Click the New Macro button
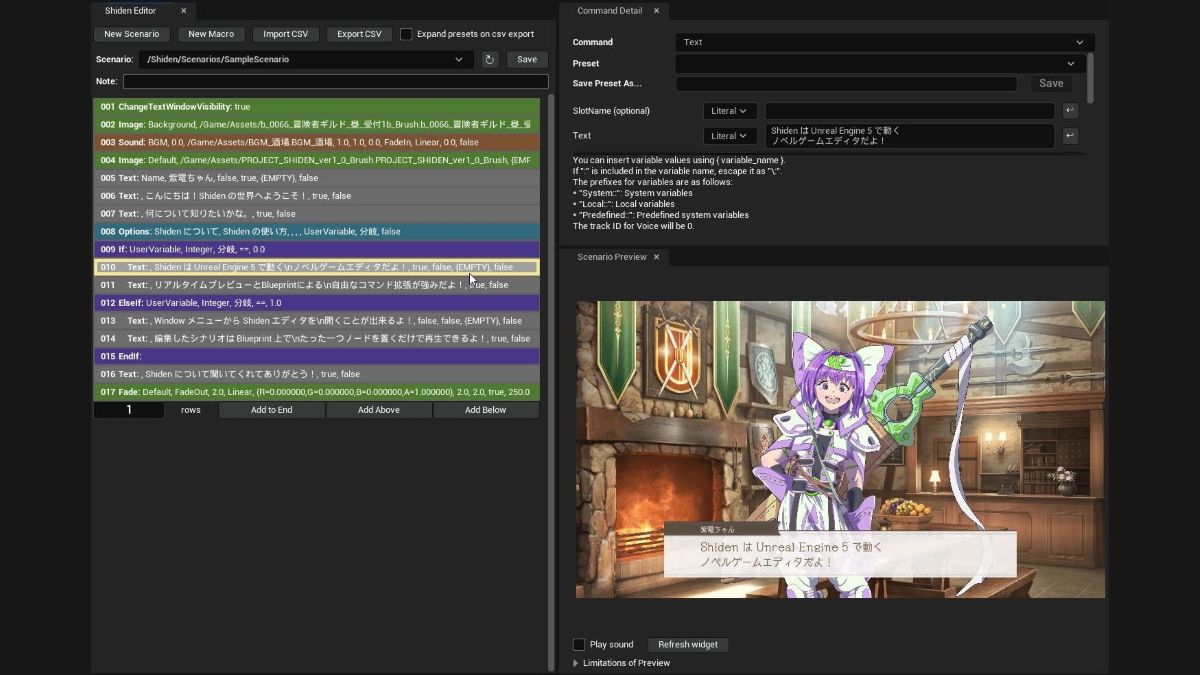 coord(211,34)
